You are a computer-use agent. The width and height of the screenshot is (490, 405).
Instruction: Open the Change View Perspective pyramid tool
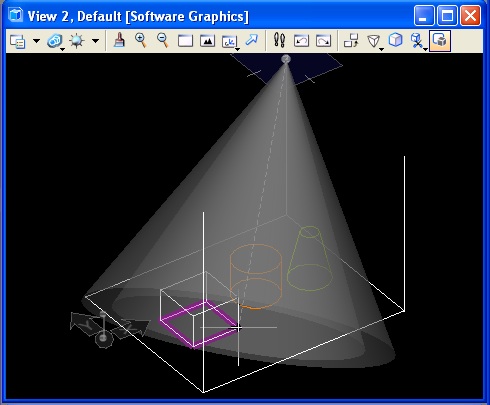pyautogui.click(x=374, y=42)
